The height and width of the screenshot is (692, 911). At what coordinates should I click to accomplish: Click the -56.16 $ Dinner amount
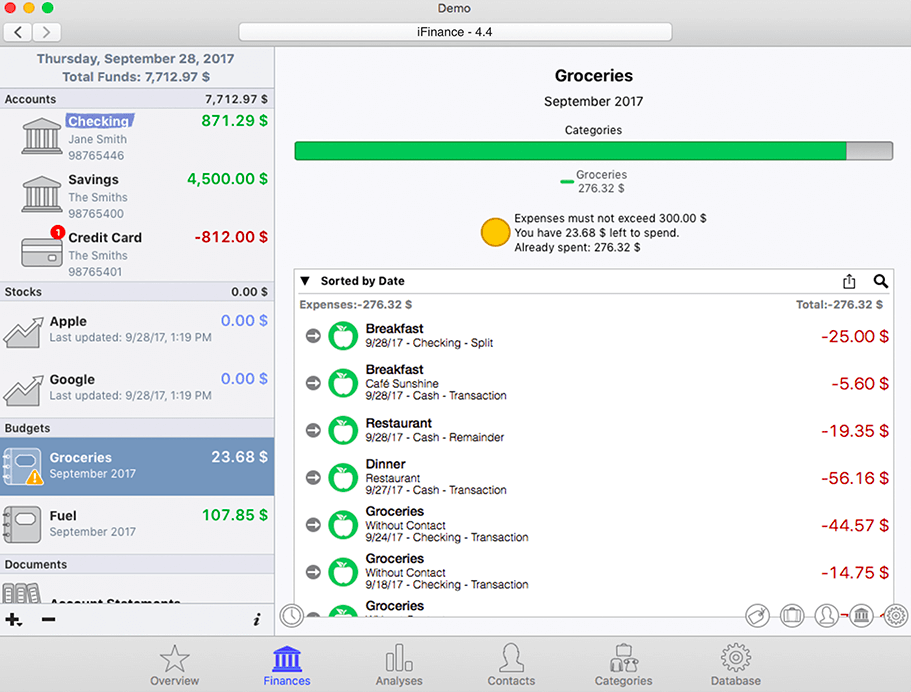(855, 478)
